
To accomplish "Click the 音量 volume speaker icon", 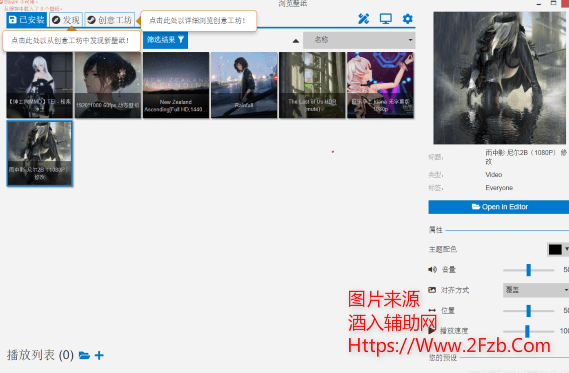I will tap(432, 269).
